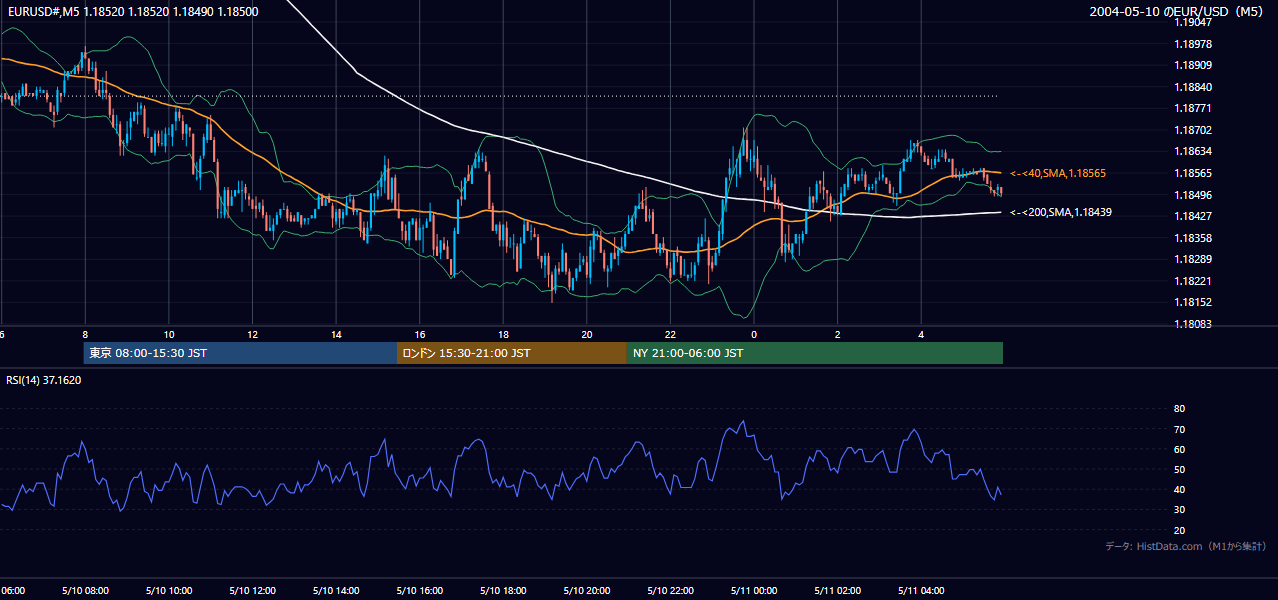Click the 5/10 12:00 date label
The height and width of the screenshot is (600, 1278).
(253, 590)
